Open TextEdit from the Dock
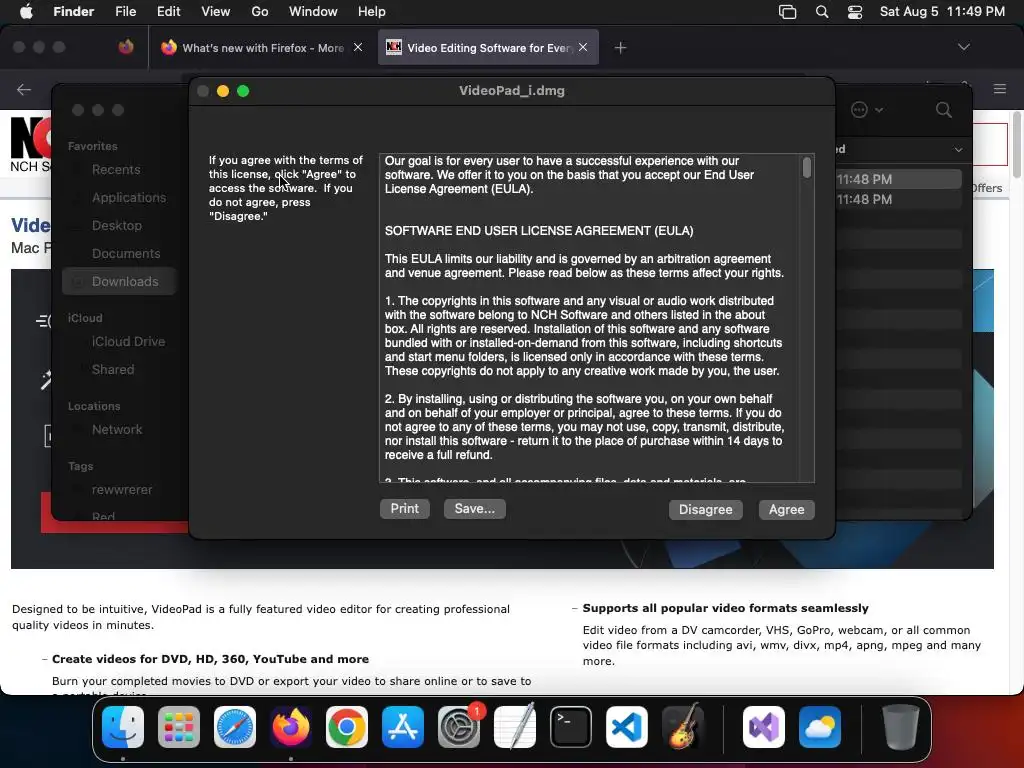 (515, 727)
